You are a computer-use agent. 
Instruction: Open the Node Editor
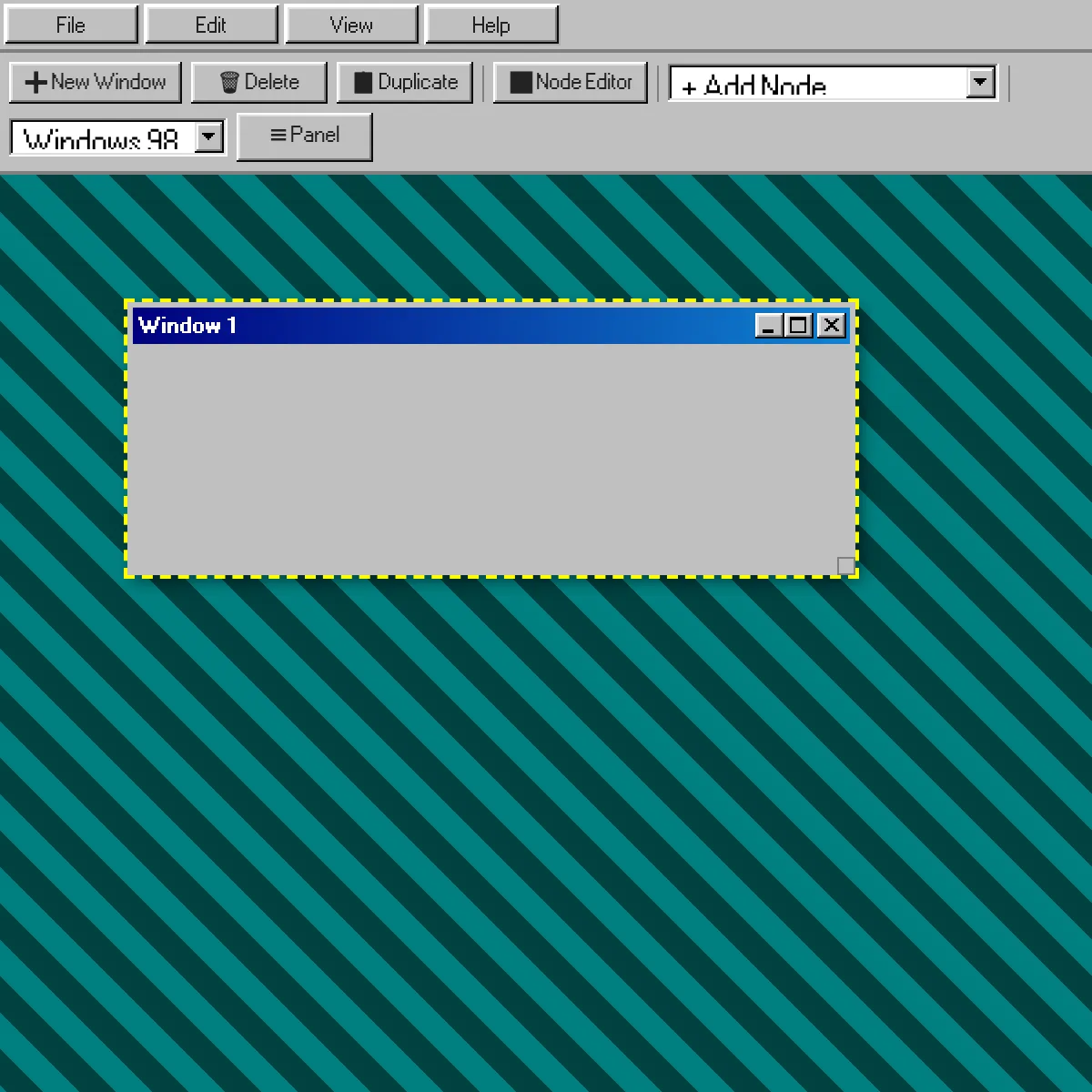pyautogui.click(x=571, y=82)
